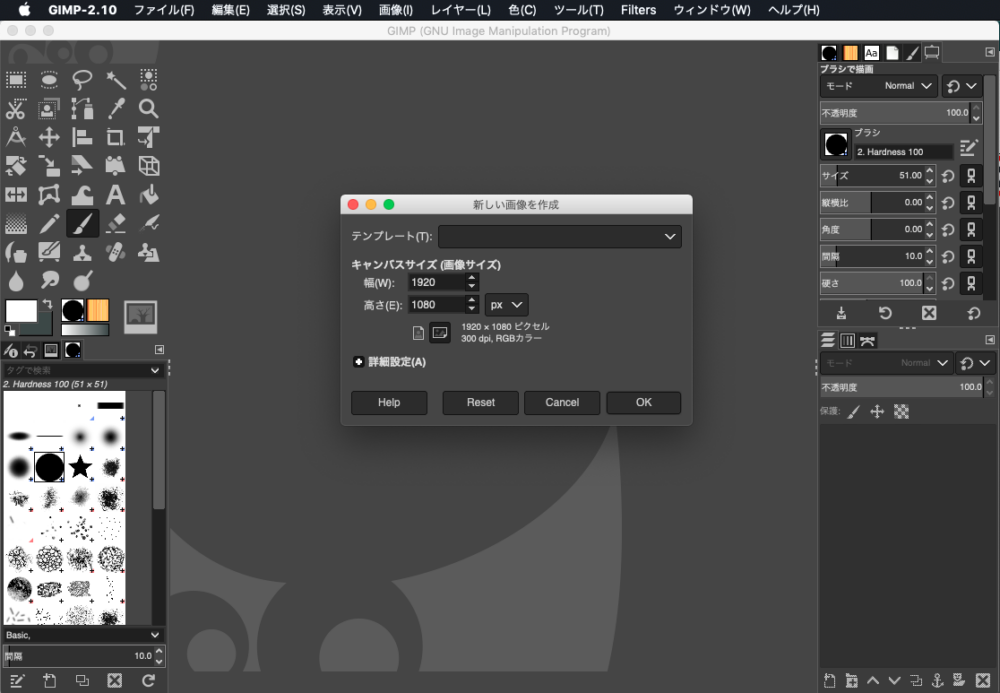Select the Bucket Fill tool

click(148, 194)
